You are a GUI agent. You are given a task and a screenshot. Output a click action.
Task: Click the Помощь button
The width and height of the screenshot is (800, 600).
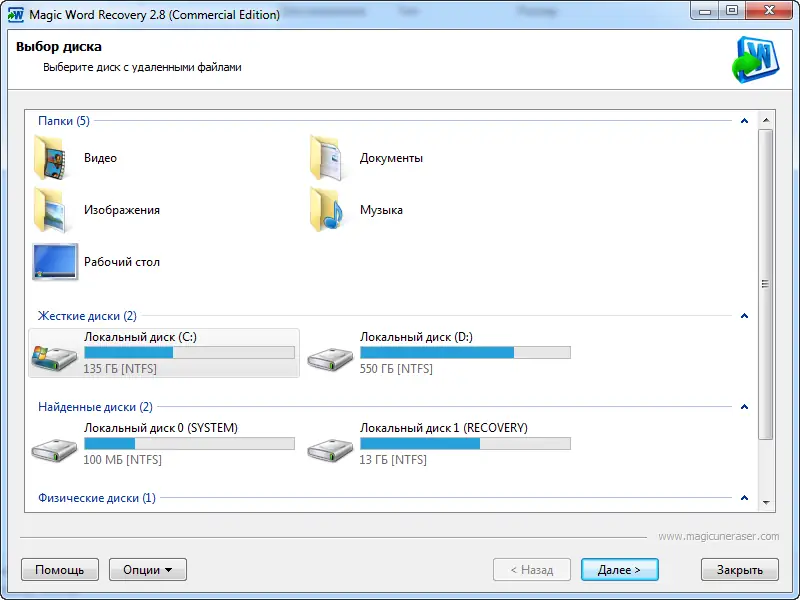coord(60,569)
